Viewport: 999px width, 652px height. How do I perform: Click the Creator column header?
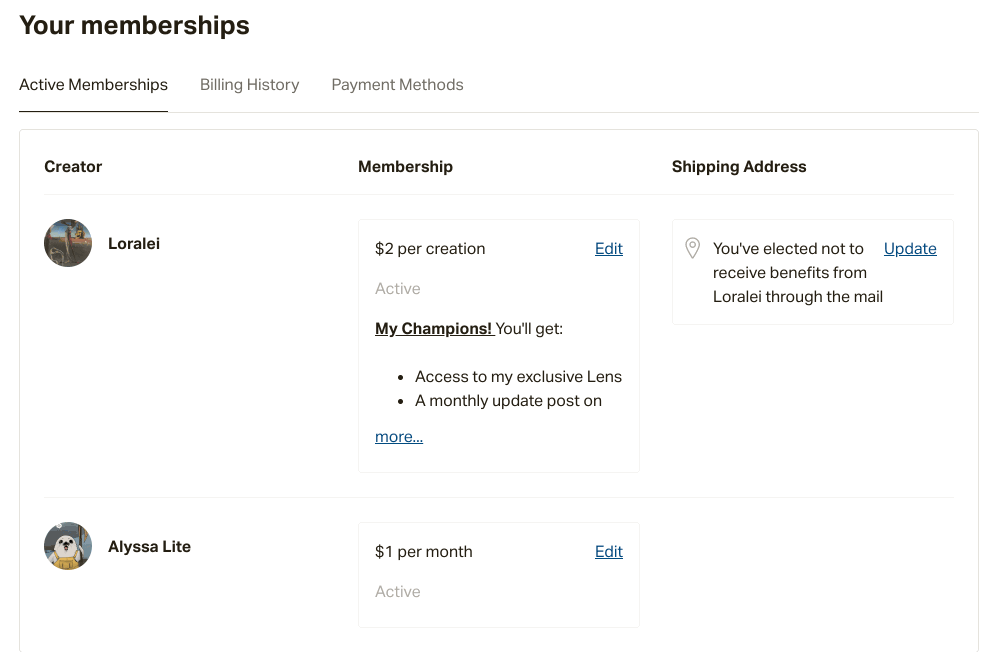[73, 166]
